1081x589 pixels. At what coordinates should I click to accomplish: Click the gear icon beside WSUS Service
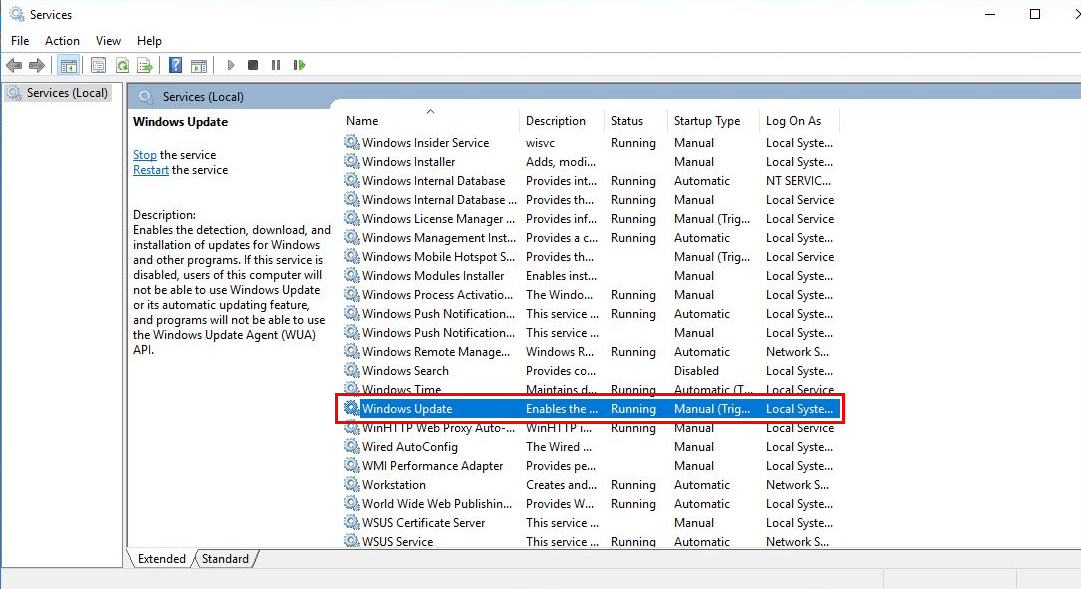[x=352, y=541]
